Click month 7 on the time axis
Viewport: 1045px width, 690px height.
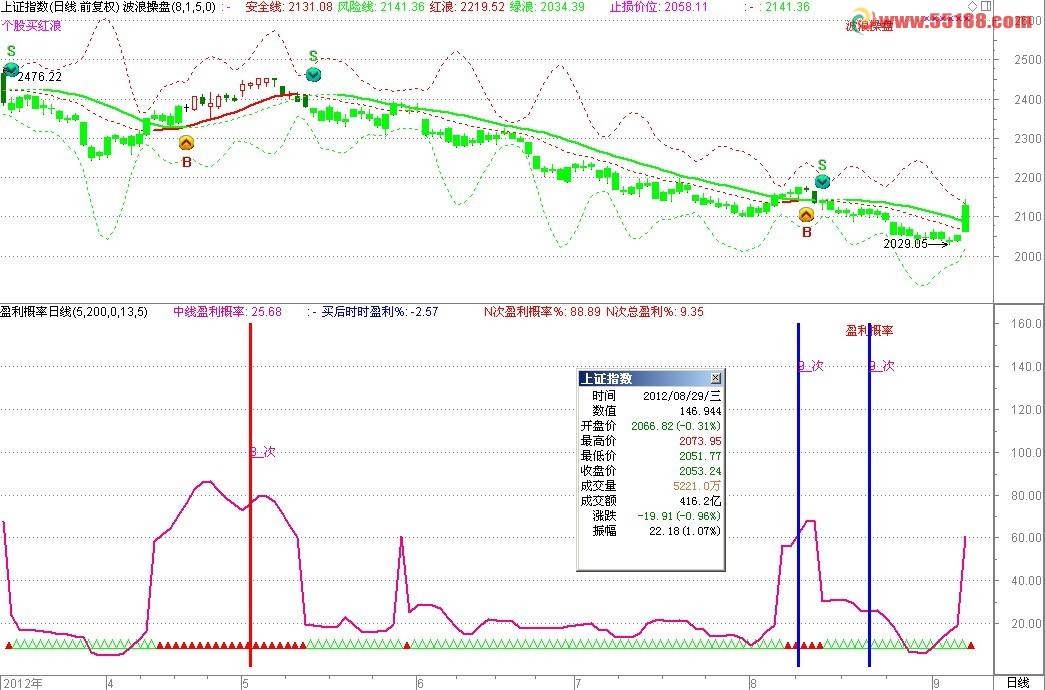coord(578,683)
